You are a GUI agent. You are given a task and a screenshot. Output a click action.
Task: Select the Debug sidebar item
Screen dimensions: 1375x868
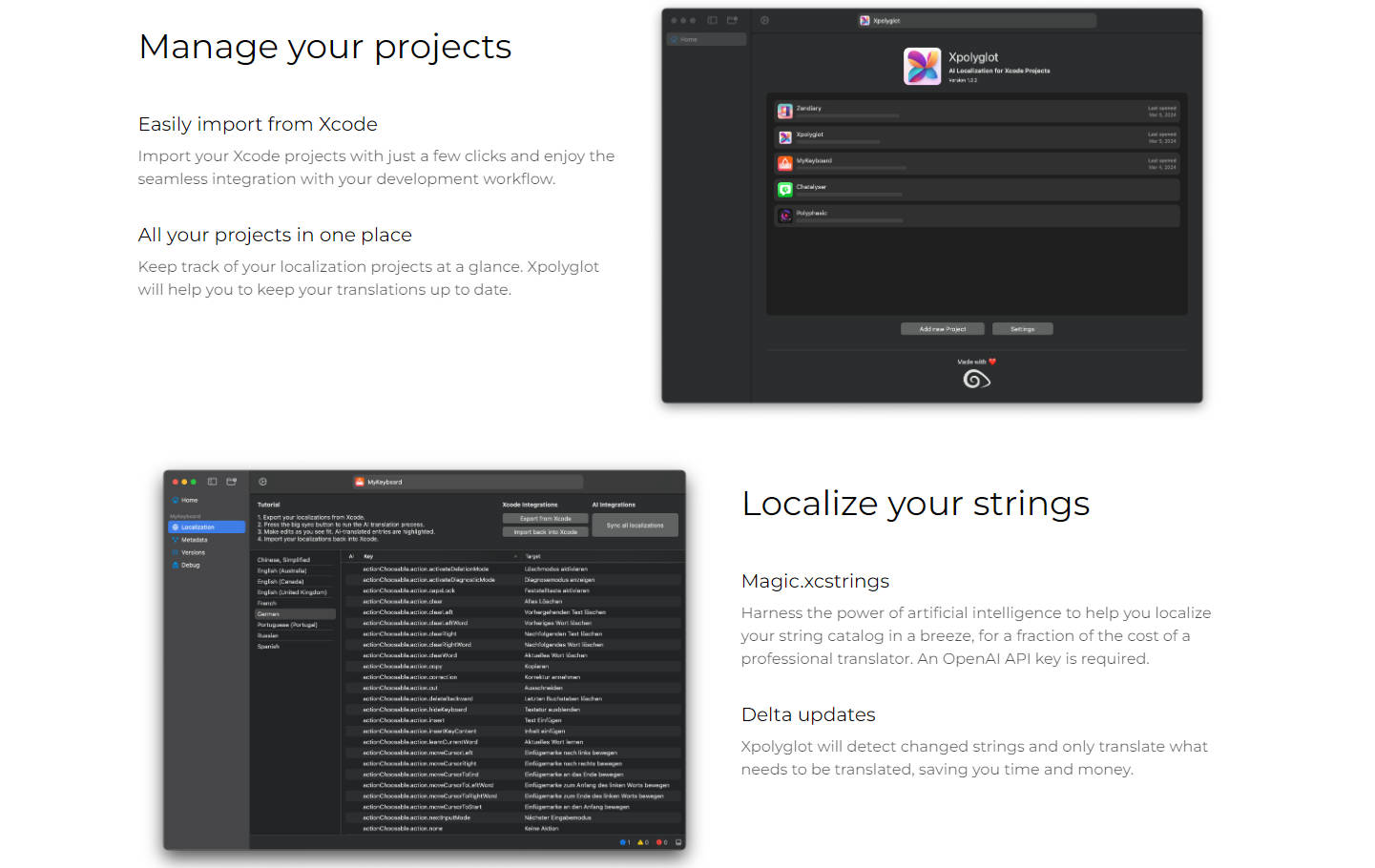(191, 565)
